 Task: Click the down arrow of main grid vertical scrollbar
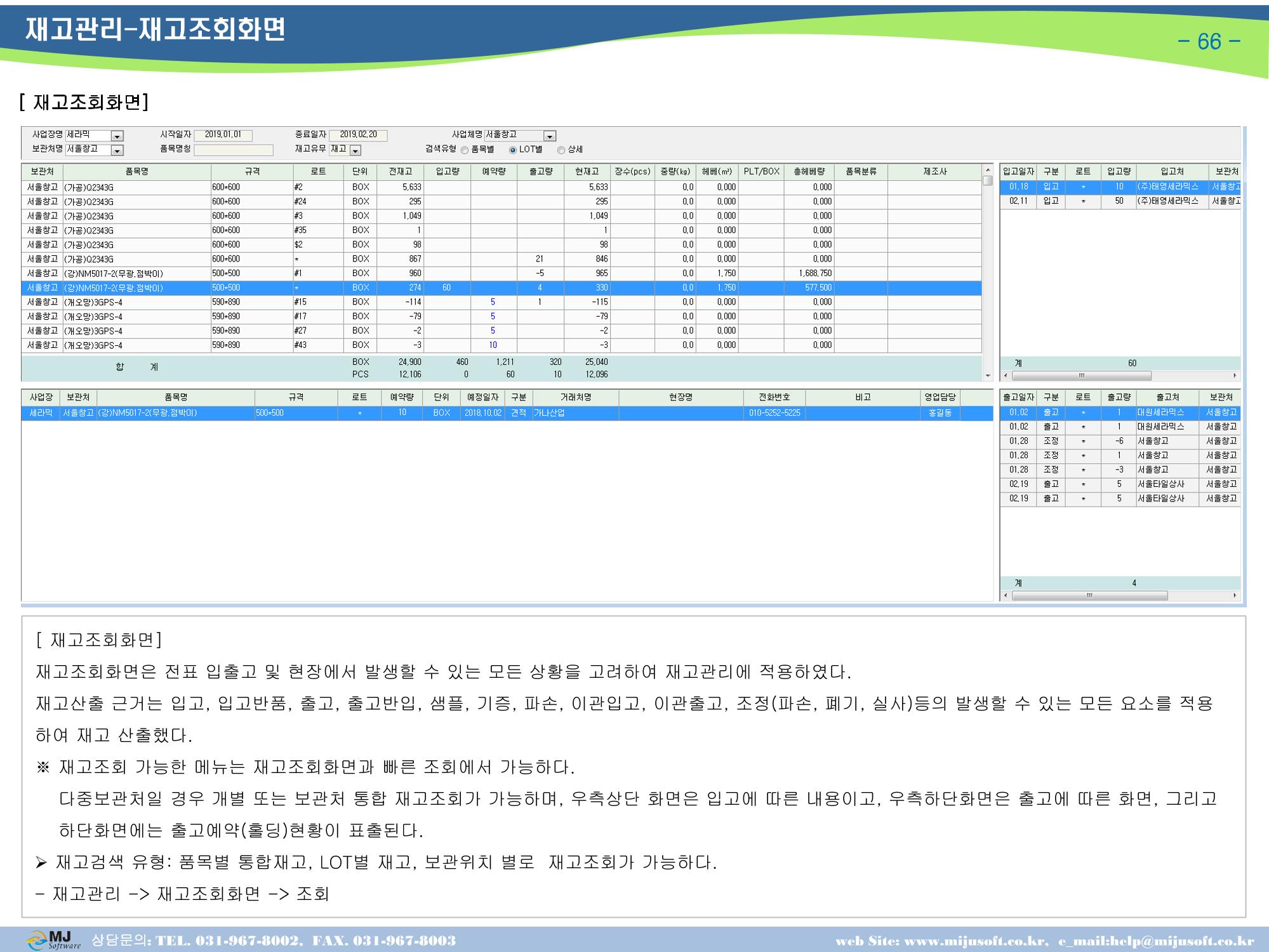tap(987, 376)
